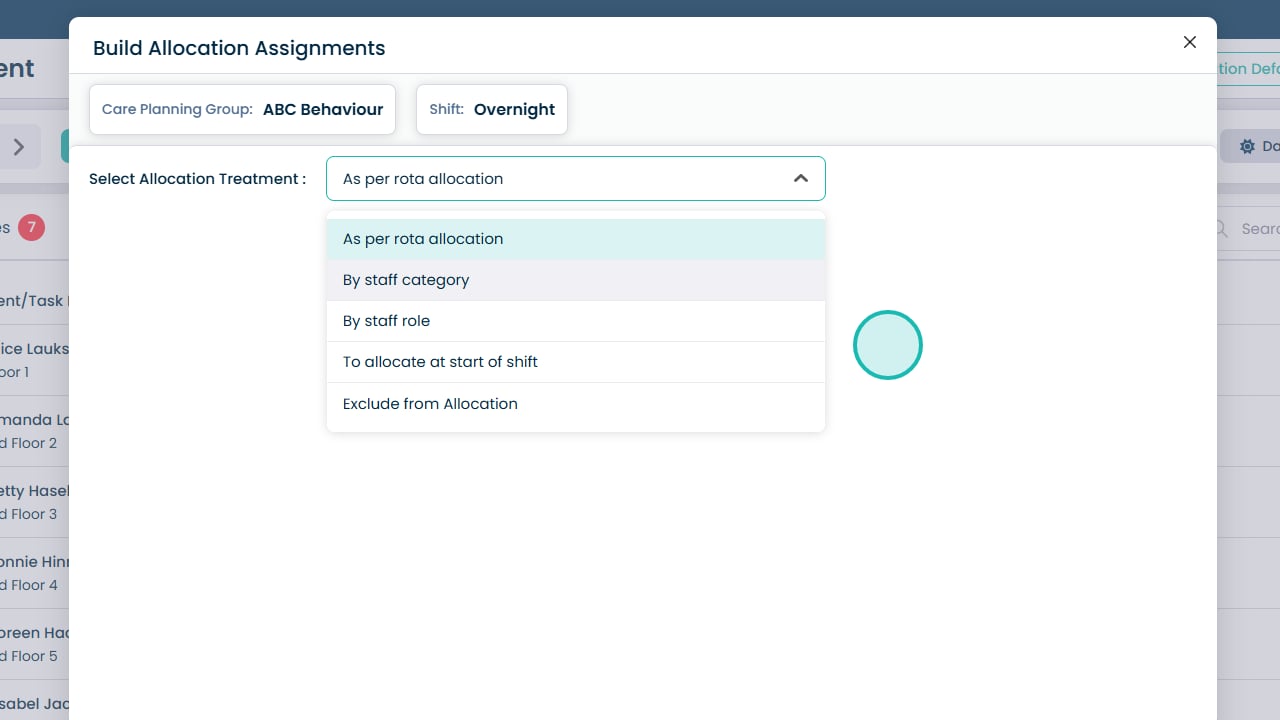Click the red badge showing 7
Screen dimensions: 1280x720
coord(31,228)
